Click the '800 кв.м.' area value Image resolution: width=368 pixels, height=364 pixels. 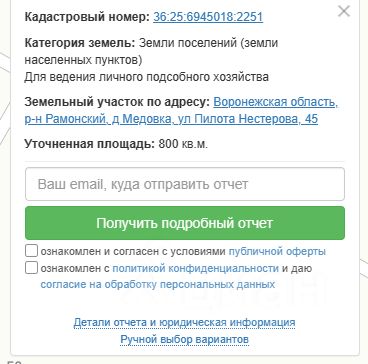pyautogui.click(x=183, y=144)
